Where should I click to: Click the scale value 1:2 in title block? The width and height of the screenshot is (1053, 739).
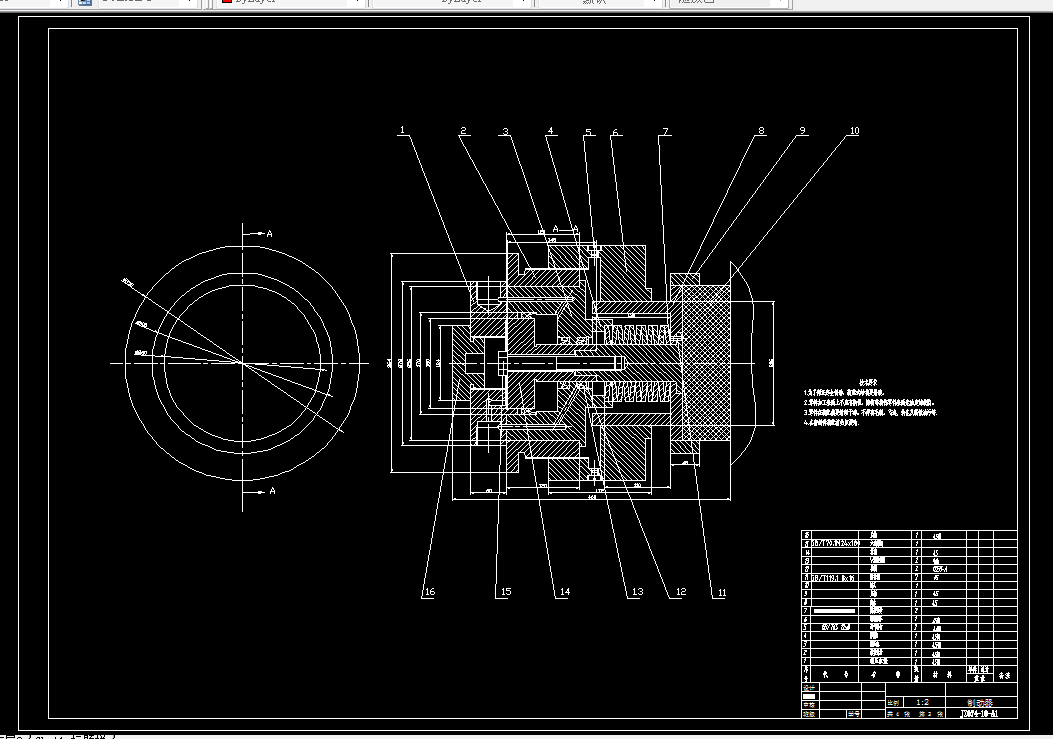(922, 702)
